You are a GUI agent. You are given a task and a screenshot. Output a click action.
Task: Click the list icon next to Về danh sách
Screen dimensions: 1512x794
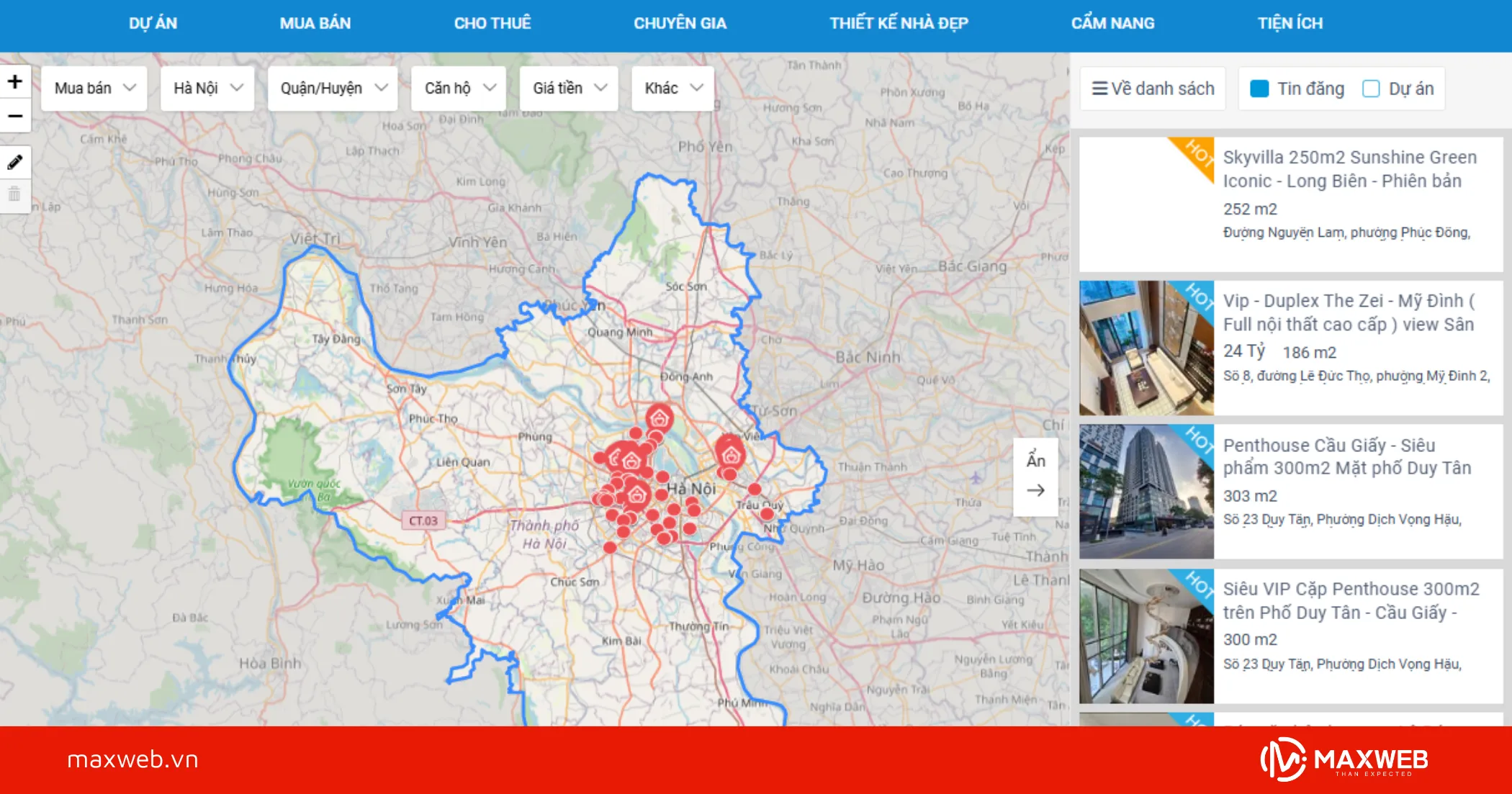(1101, 88)
